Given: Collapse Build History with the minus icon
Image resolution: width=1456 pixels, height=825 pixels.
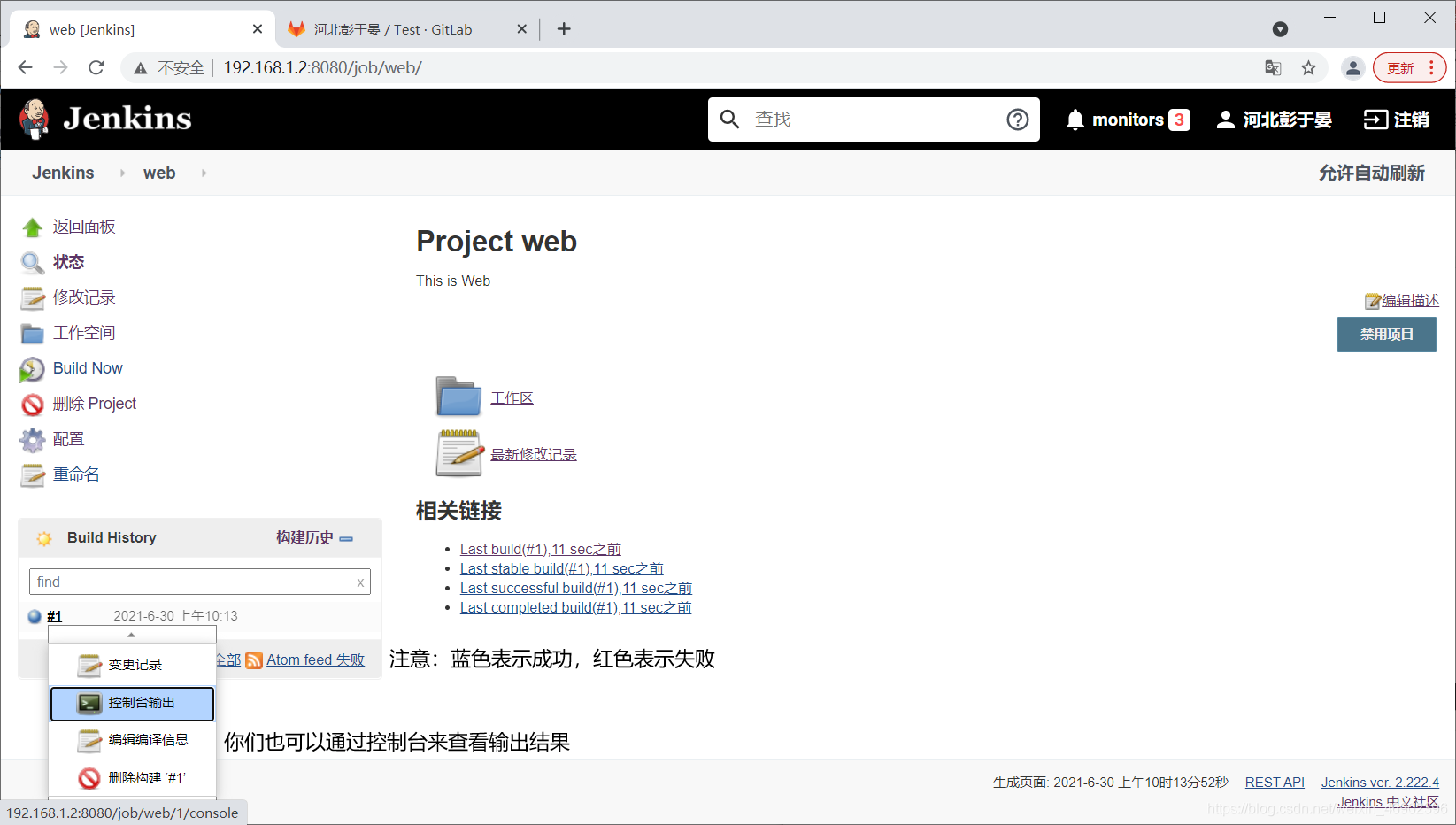Looking at the screenshot, I should point(346,538).
